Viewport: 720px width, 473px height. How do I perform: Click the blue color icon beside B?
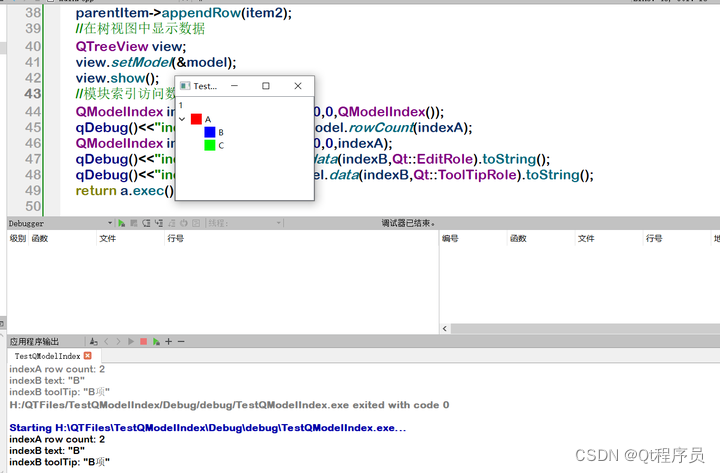point(210,132)
